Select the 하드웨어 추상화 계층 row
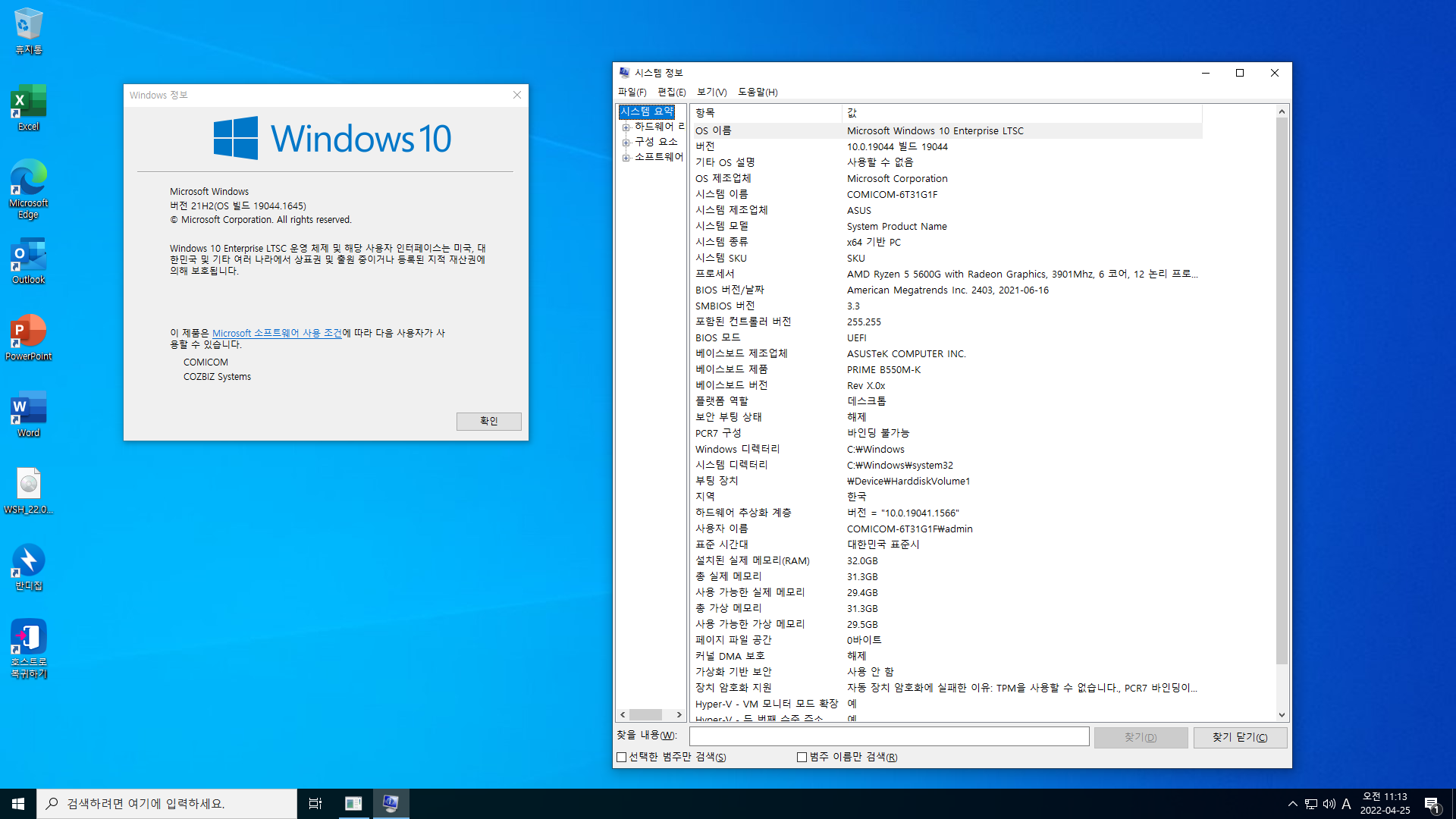The image size is (1456, 819). [946, 513]
